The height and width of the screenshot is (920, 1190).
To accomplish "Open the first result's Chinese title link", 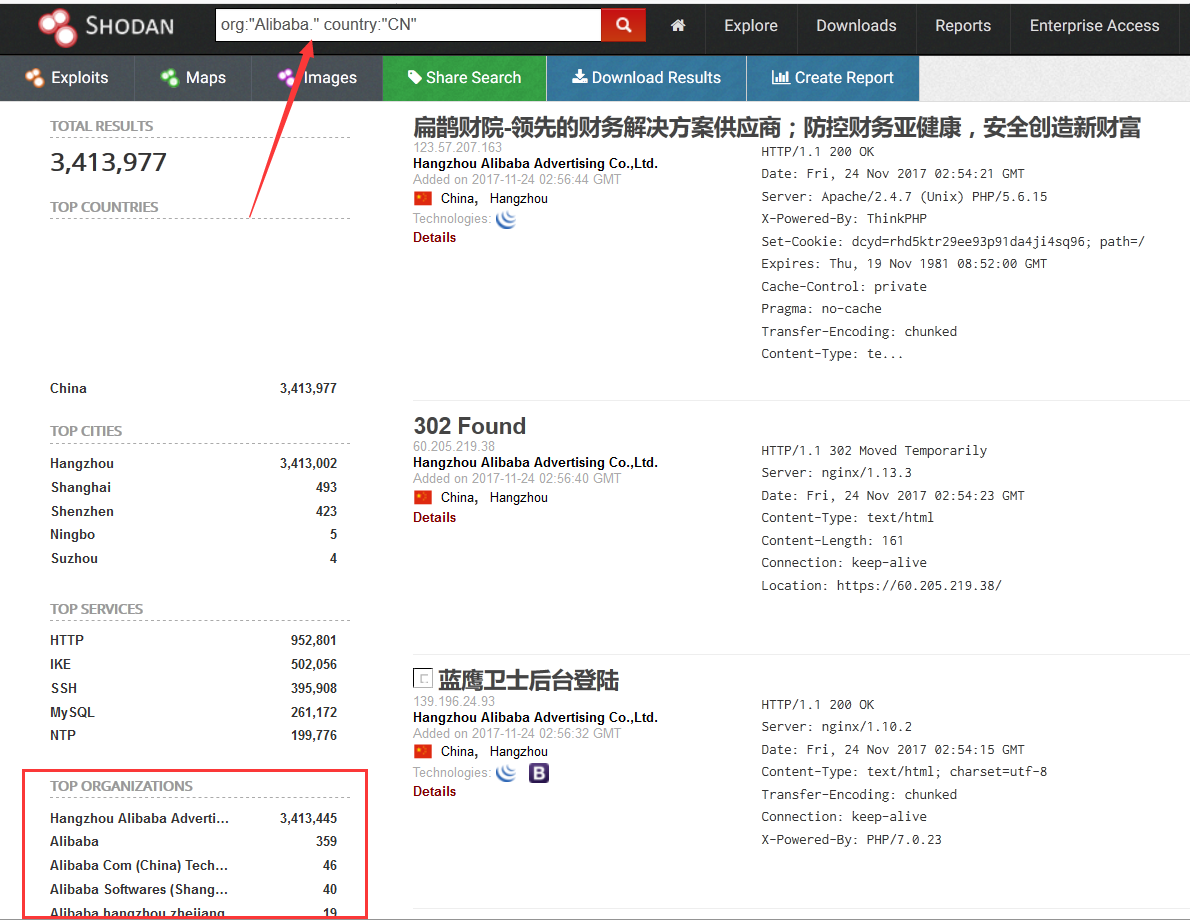I will click(776, 127).
